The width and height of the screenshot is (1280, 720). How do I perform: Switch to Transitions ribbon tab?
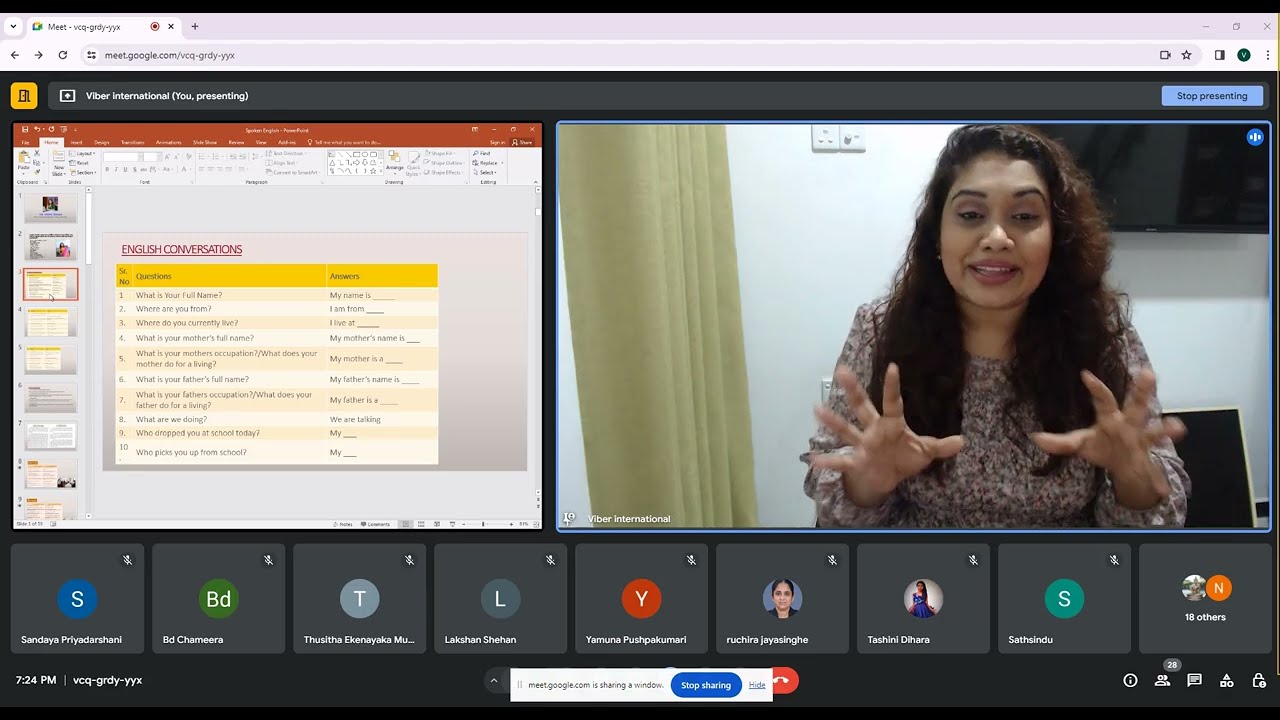[x=132, y=142]
